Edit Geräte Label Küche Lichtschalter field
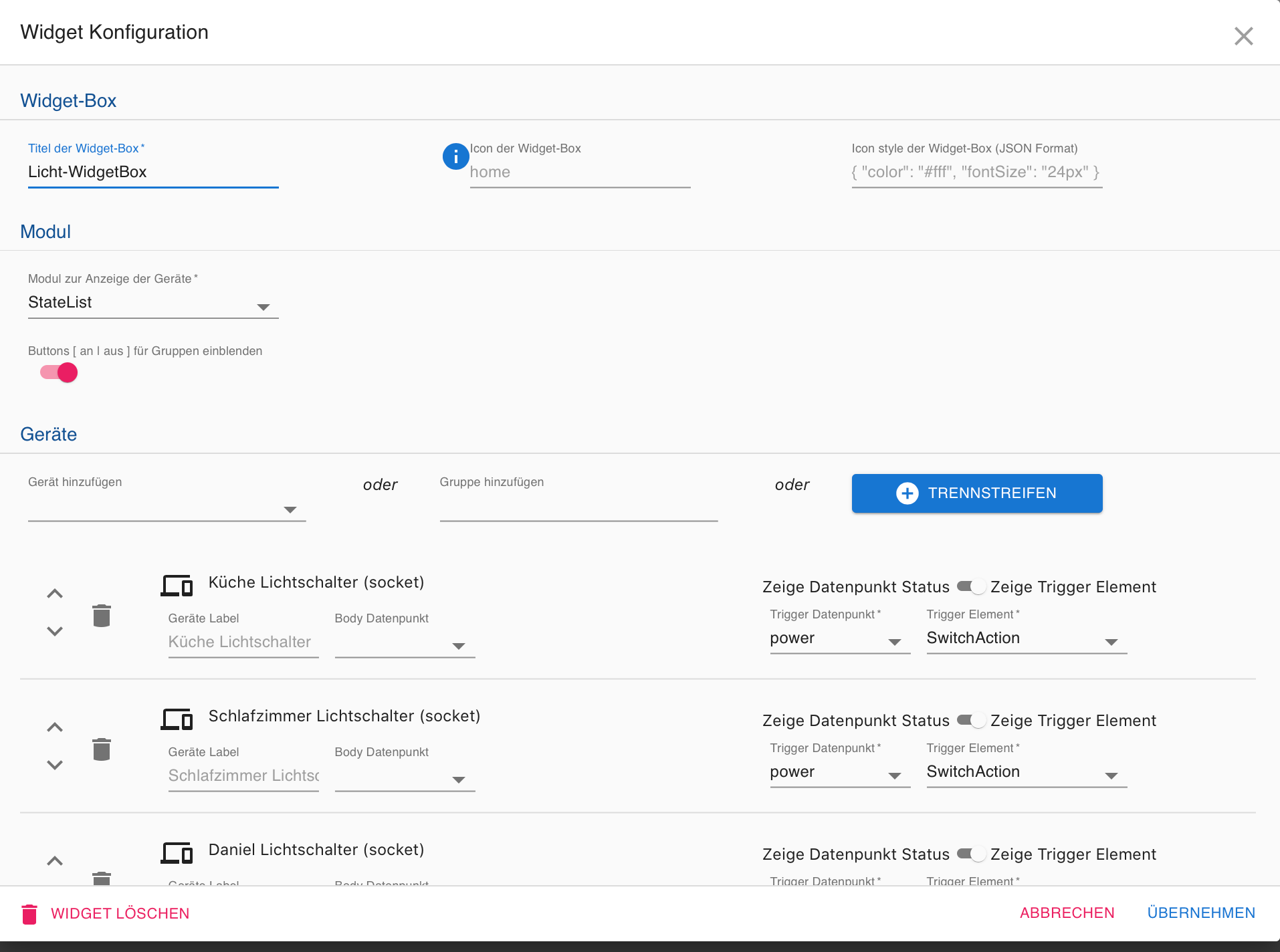Screen dimensions: 1280x952 [x=243, y=642]
